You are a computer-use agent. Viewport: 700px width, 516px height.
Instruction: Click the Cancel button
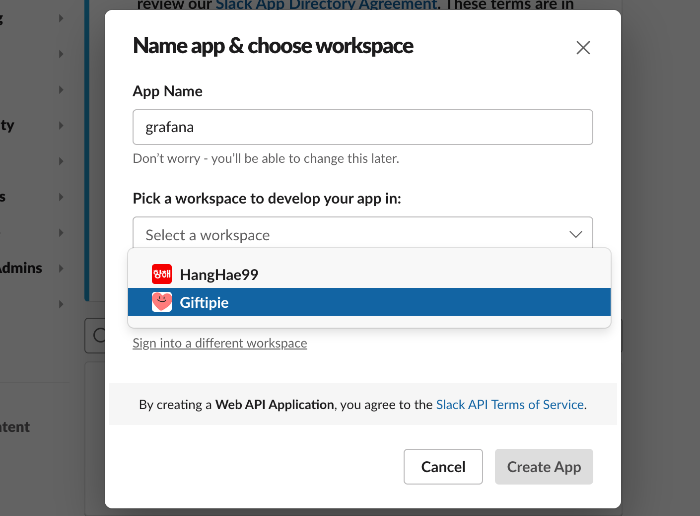[443, 466]
